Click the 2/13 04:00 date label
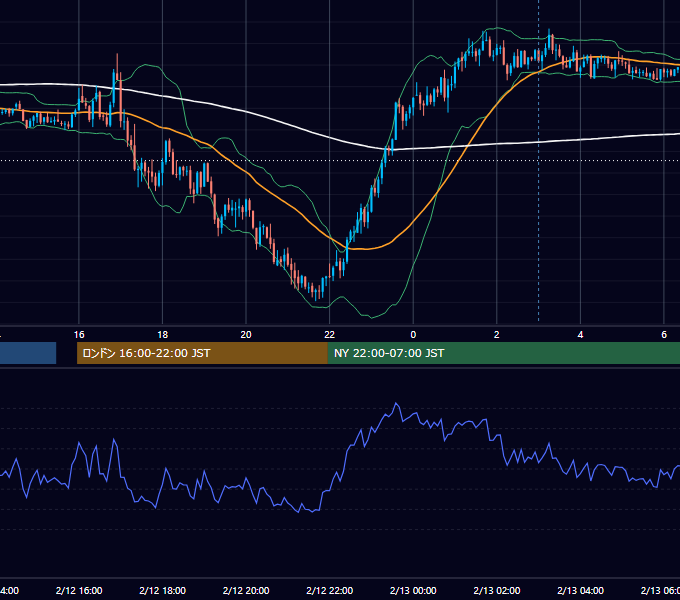 click(580, 590)
